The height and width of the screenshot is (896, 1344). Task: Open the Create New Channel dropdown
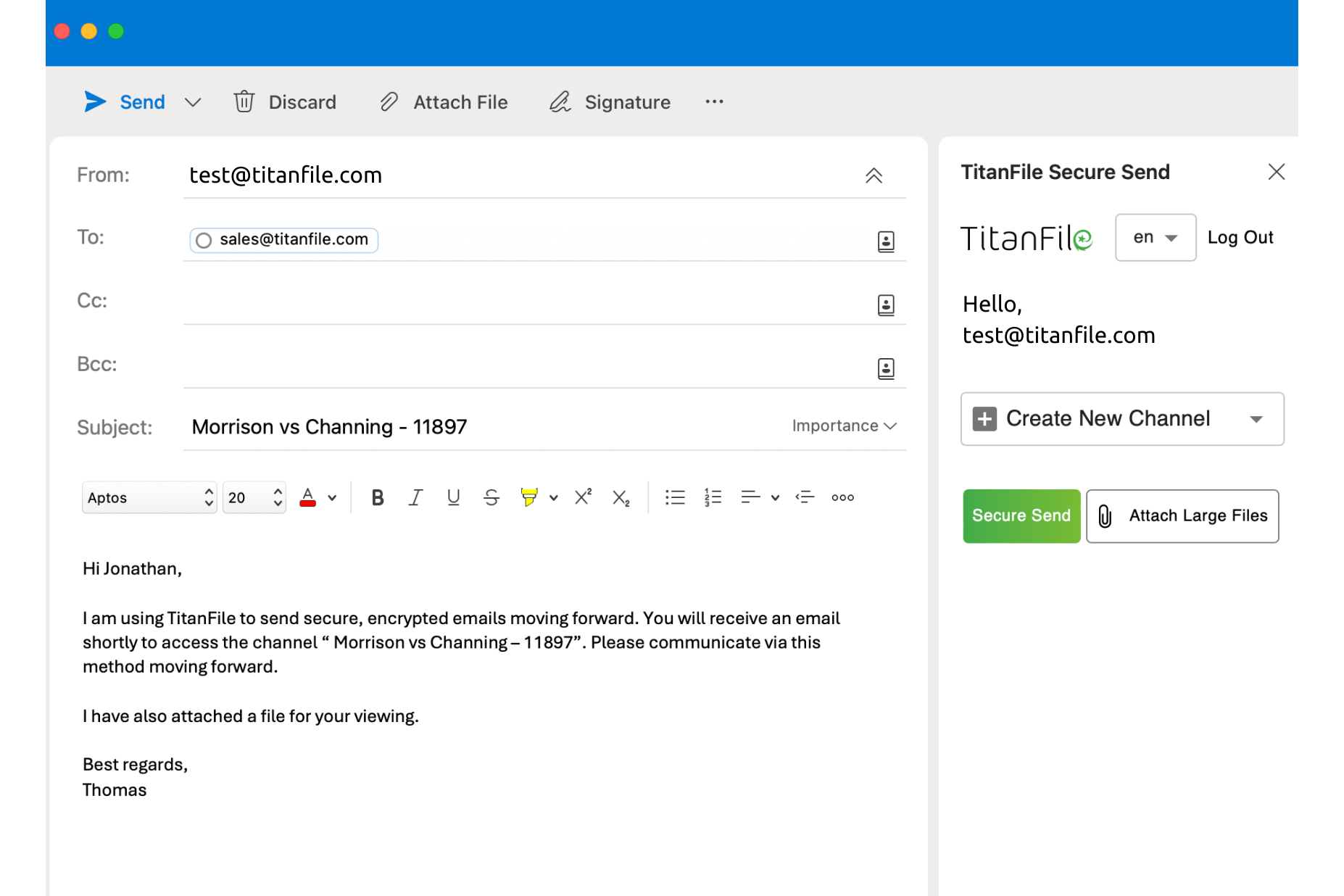(1122, 419)
